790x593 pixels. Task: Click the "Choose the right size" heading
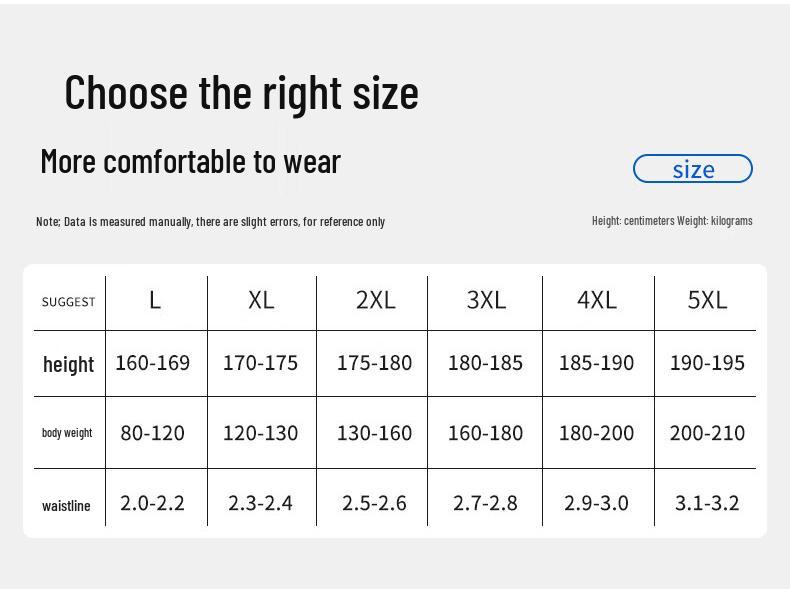(241, 92)
